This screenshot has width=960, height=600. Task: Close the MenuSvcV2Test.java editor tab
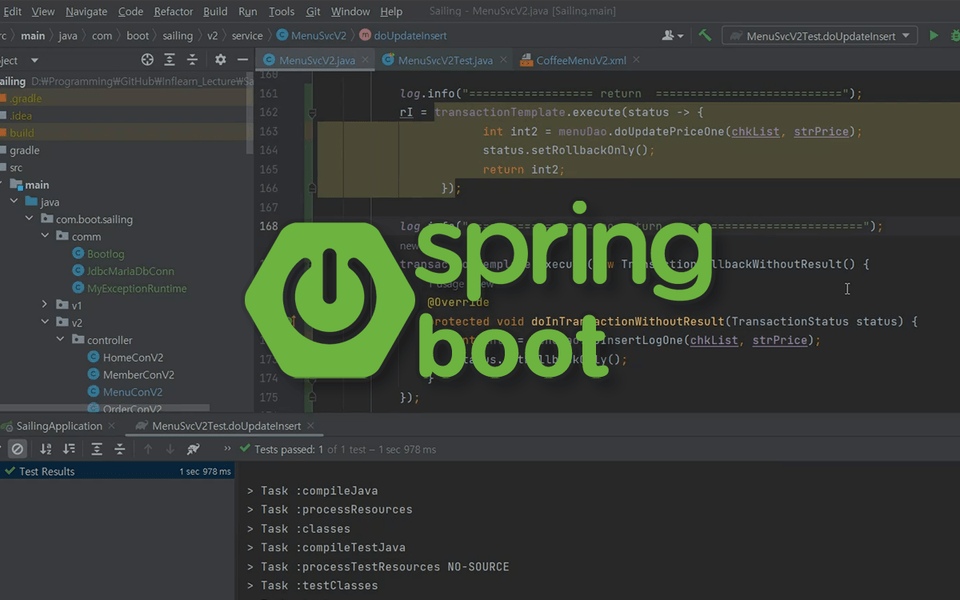pos(503,59)
